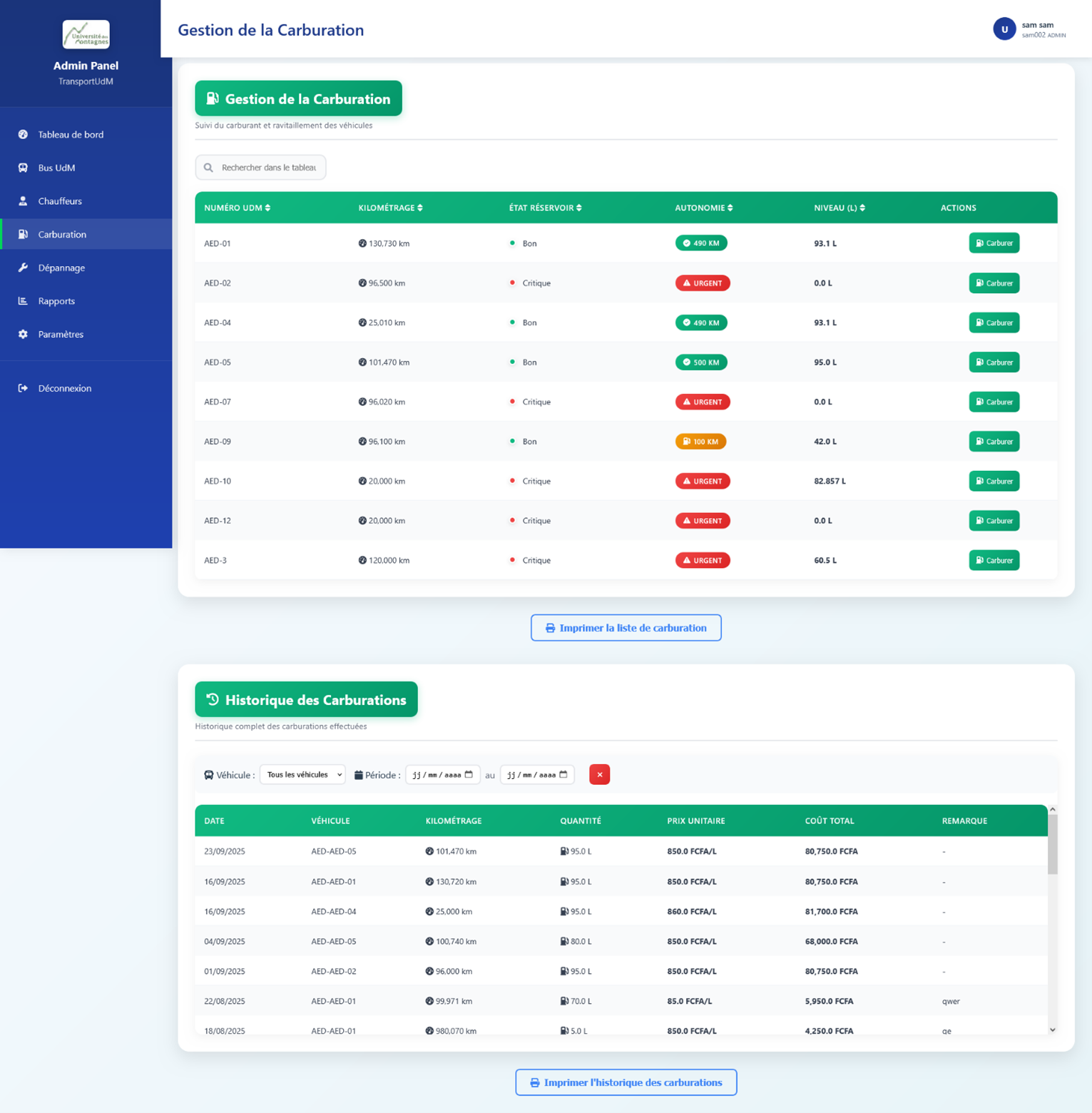
Task: Go to Chauffeurs menu item
Action: point(60,201)
